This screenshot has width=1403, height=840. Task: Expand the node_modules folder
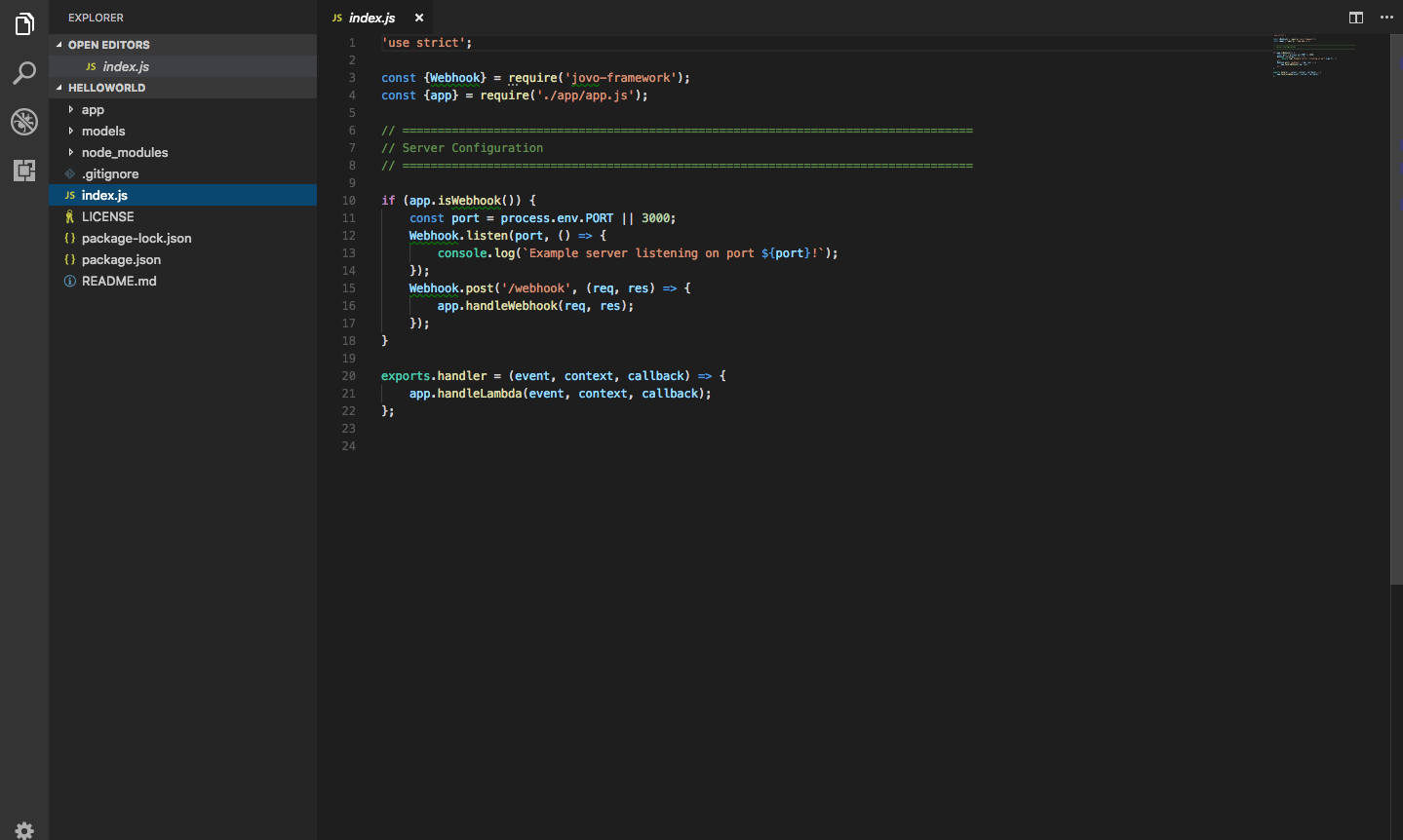click(182, 152)
